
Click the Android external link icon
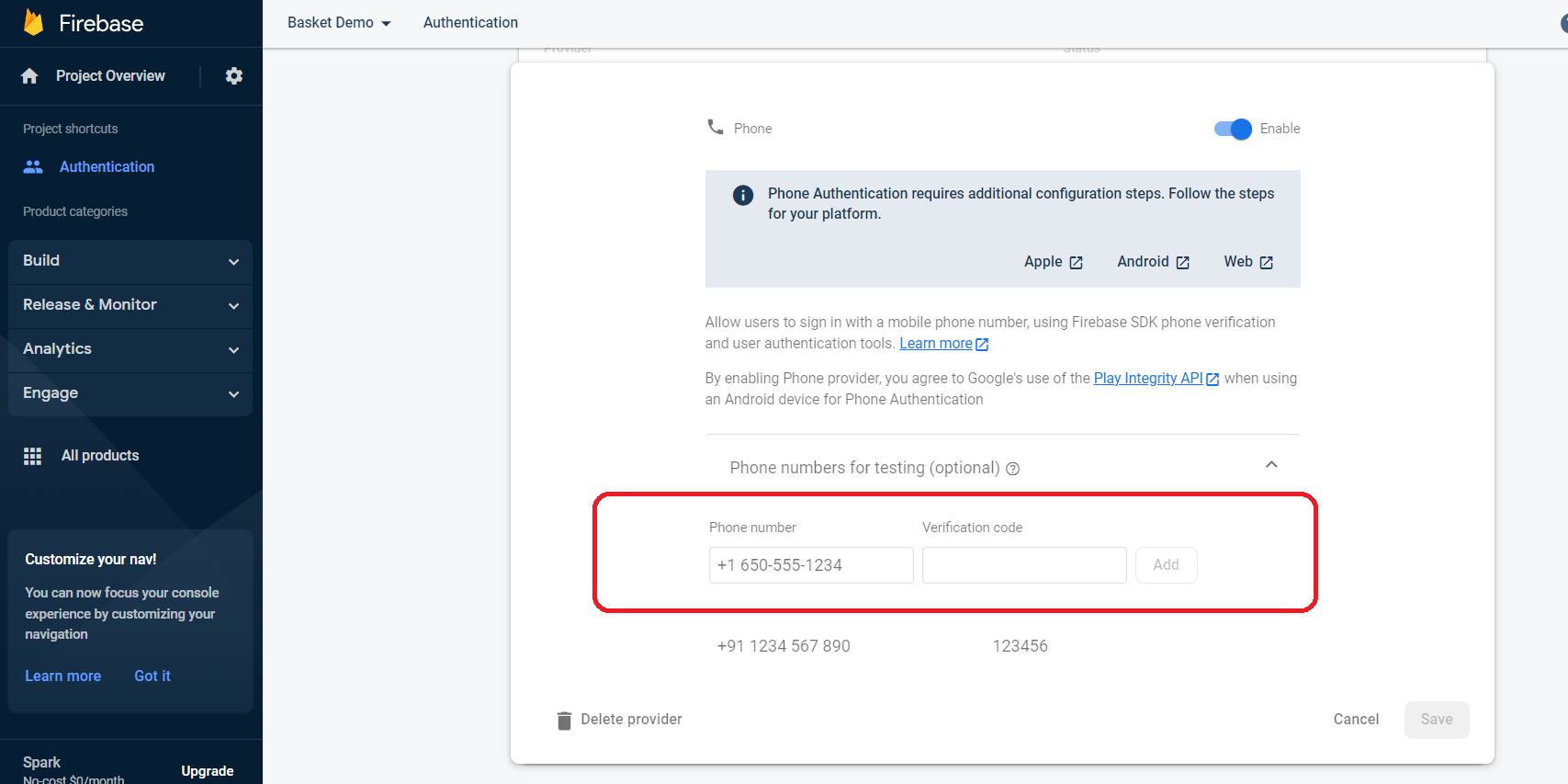pyautogui.click(x=1183, y=263)
